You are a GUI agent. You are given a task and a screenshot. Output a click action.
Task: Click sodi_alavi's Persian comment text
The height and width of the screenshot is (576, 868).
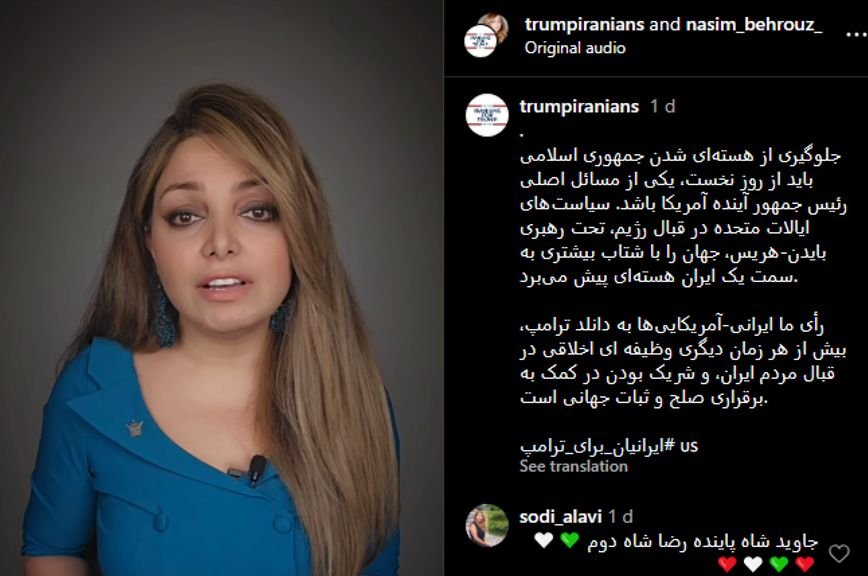pos(702,542)
